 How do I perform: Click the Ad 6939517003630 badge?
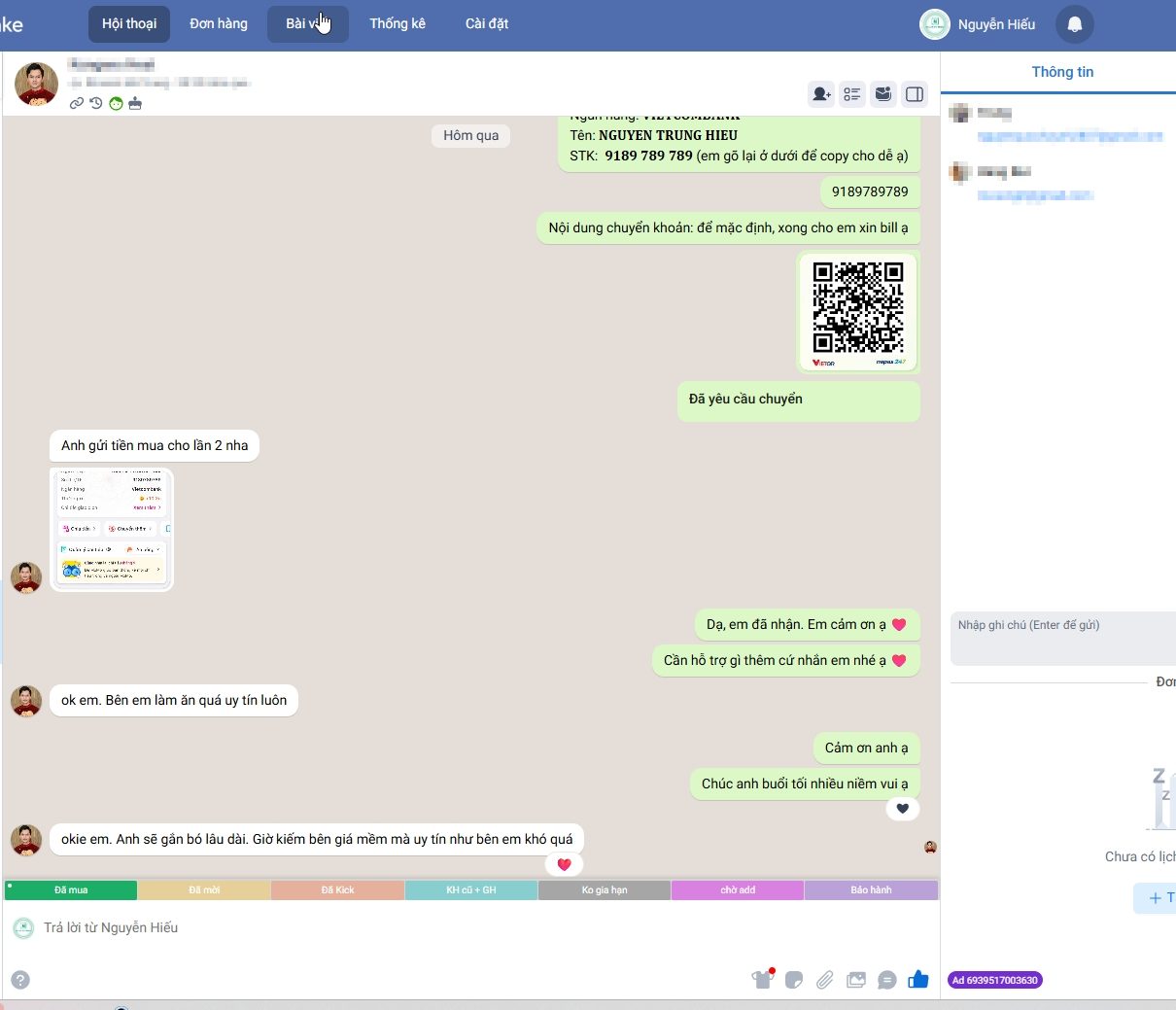(x=994, y=980)
